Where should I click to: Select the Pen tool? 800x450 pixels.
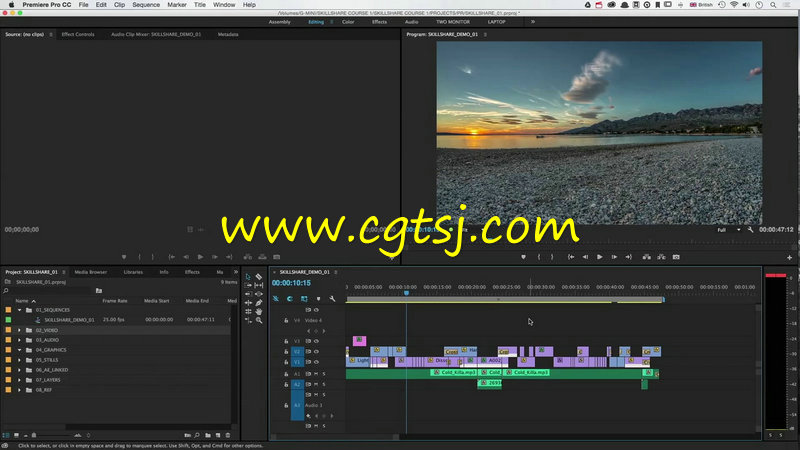pyautogui.click(x=259, y=303)
